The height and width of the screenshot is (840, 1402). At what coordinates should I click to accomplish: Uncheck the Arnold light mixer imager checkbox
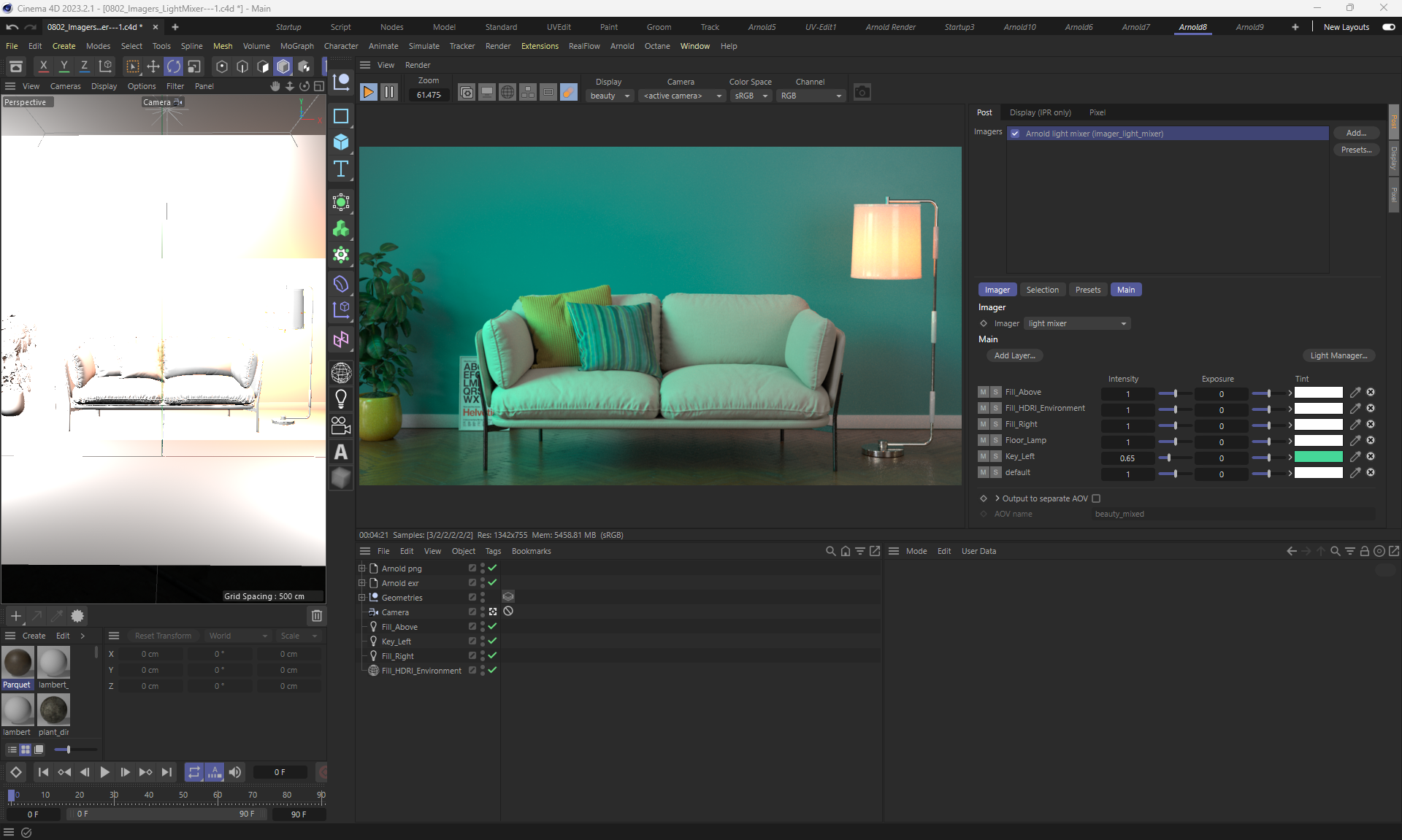pyautogui.click(x=1015, y=134)
